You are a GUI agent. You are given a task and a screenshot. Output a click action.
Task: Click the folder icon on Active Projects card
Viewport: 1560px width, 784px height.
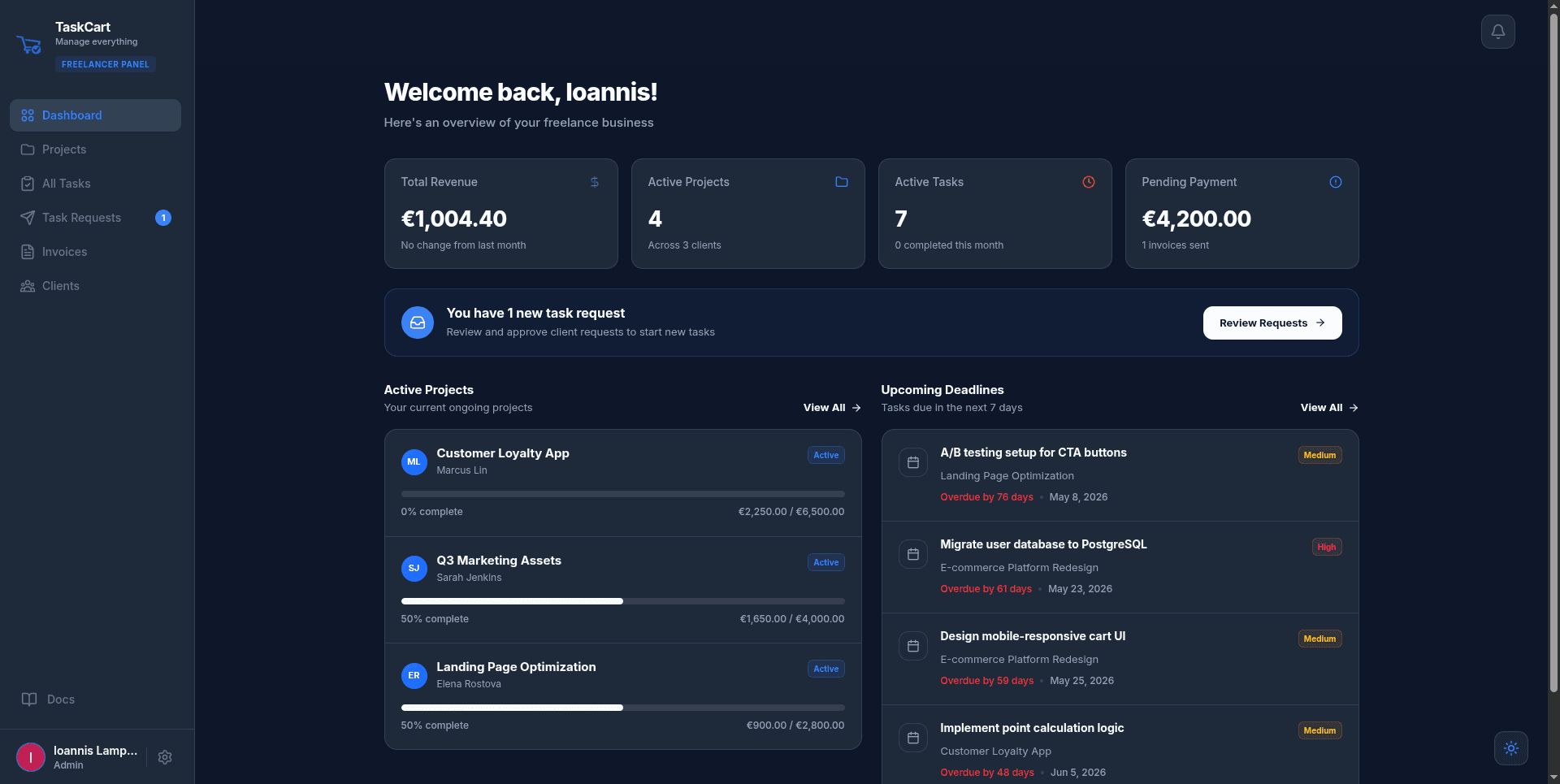[842, 182]
